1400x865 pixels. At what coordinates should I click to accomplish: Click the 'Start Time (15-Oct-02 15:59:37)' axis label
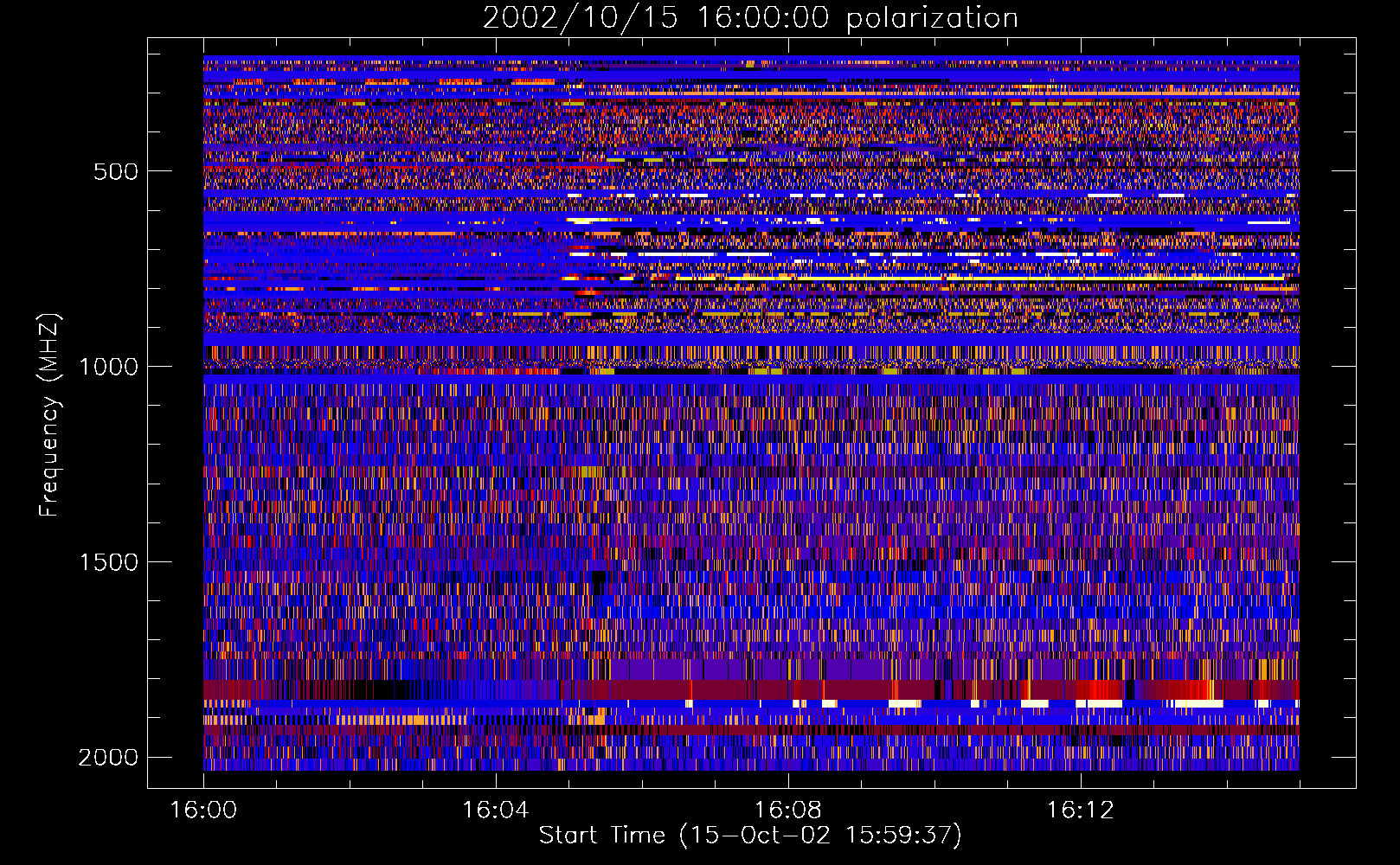click(x=750, y=836)
